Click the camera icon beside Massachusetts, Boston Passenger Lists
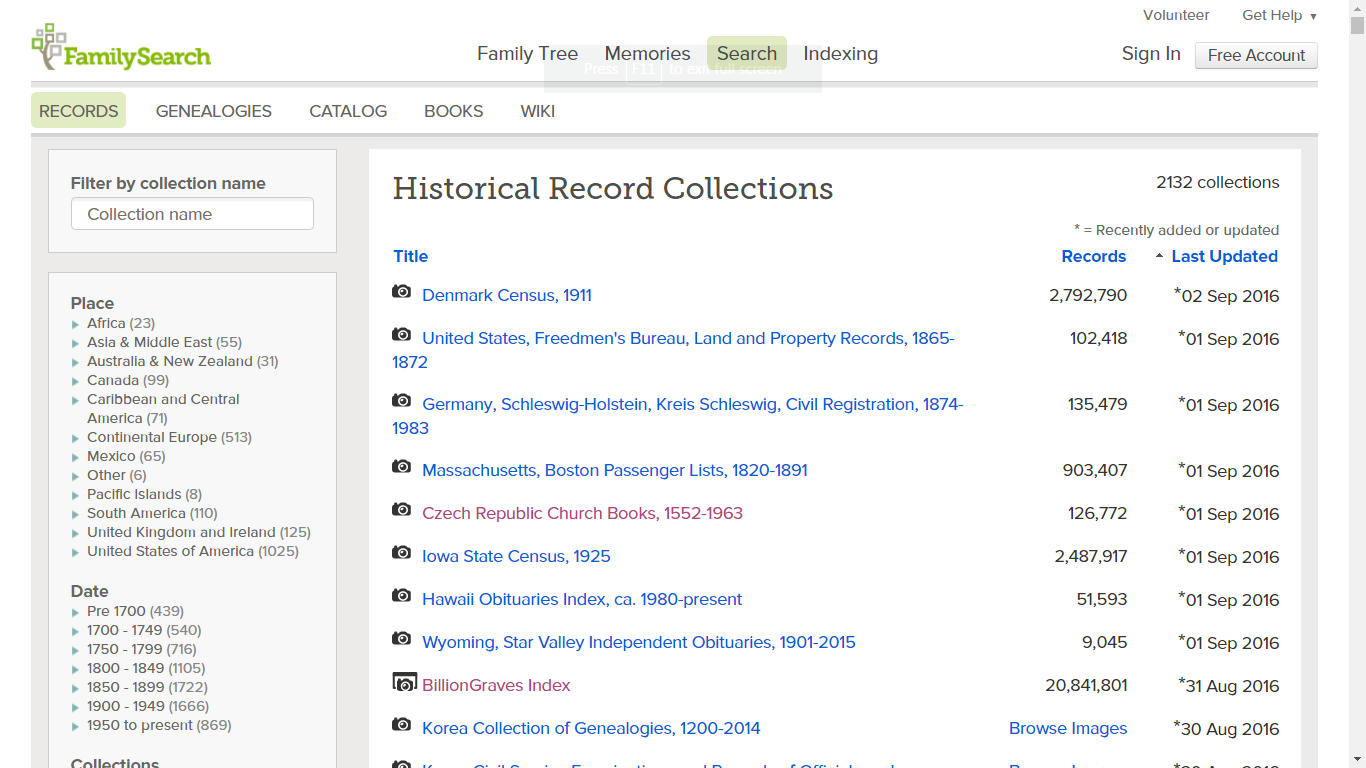 coord(401,467)
